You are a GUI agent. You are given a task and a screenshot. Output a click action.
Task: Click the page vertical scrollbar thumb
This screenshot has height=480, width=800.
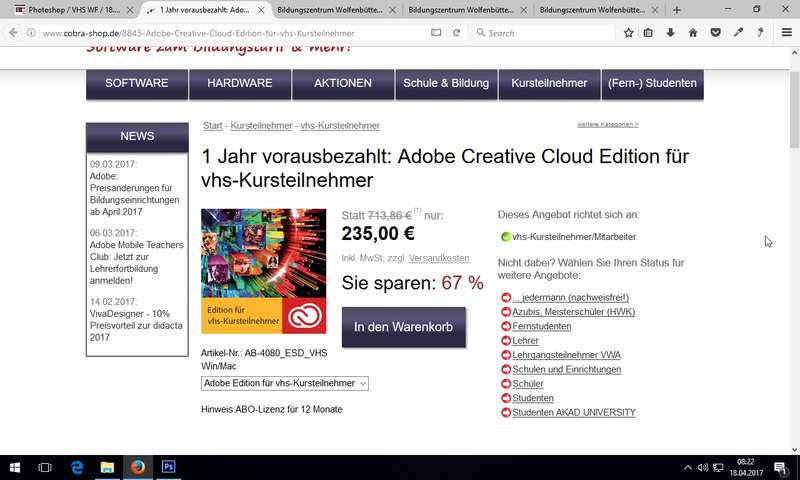(x=794, y=110)
